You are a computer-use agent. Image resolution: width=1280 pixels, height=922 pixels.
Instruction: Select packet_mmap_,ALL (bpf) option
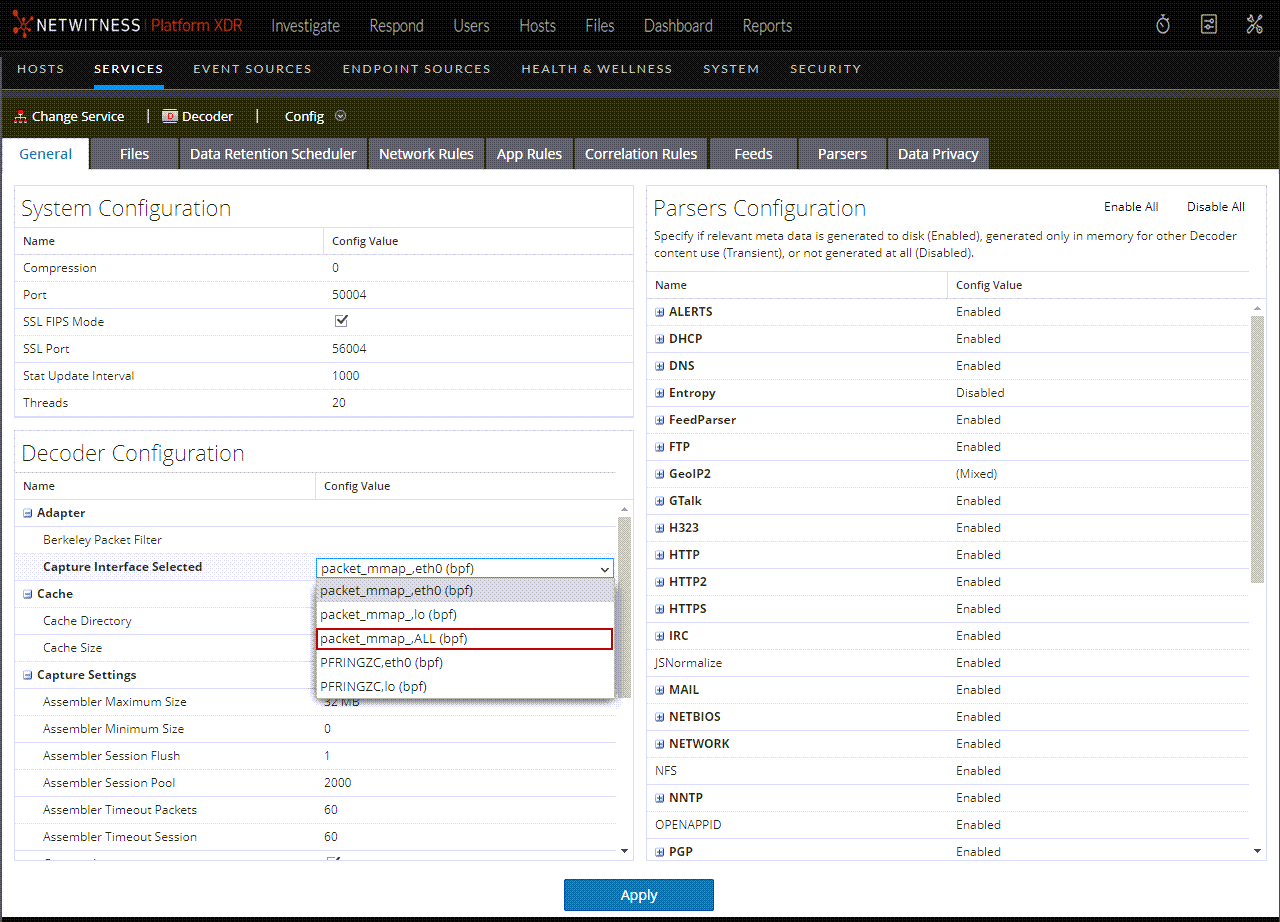coord(464,638)
